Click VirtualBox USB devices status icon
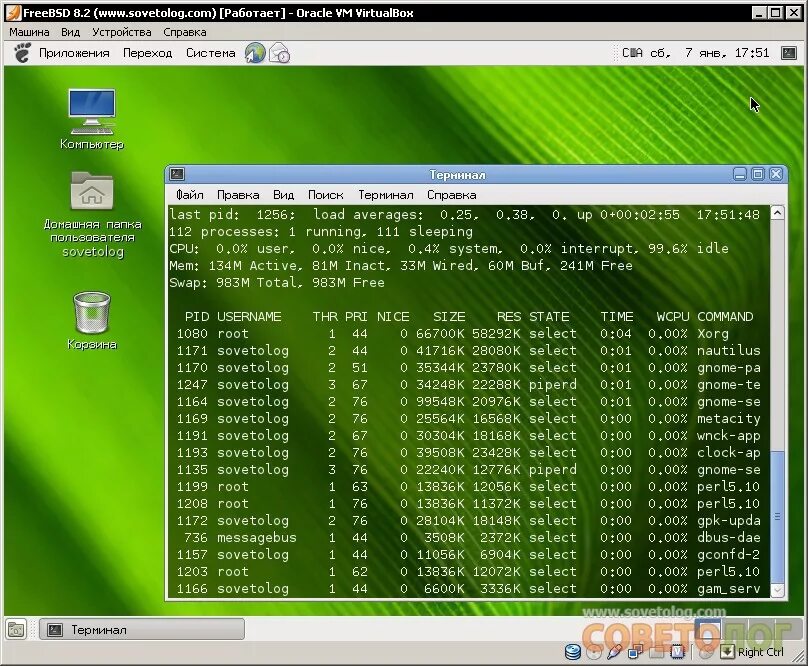 coord(614,652)
